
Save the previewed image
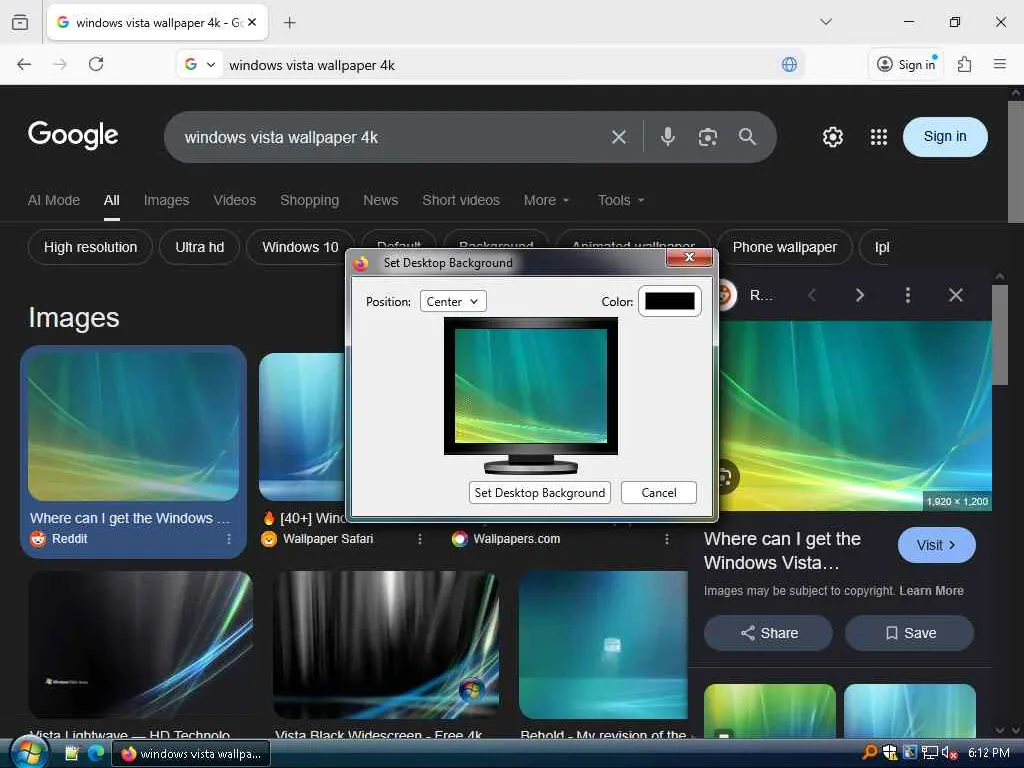click(x=910, y=633)
